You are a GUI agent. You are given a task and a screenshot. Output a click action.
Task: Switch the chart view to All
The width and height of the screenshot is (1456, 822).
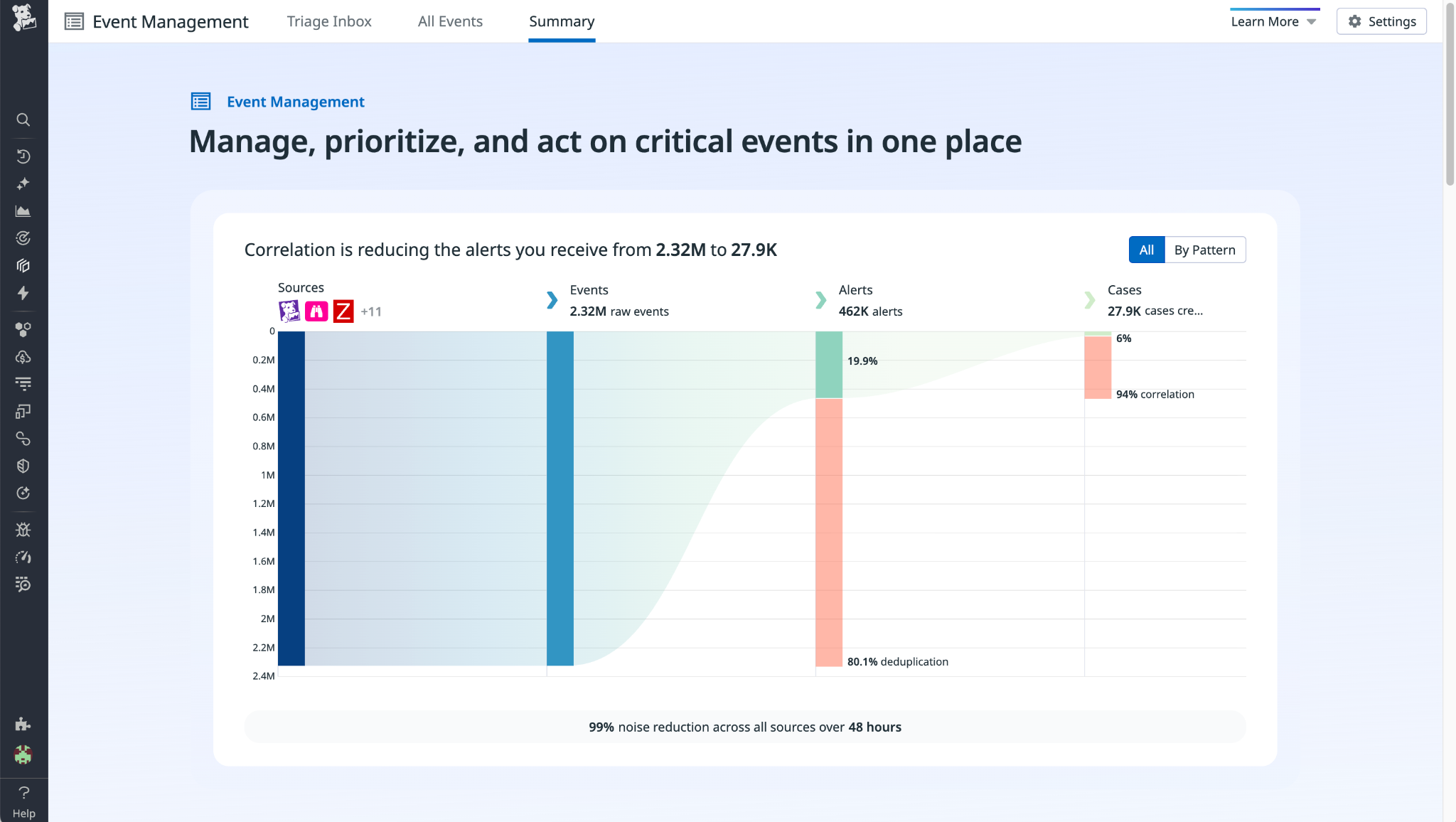1147,250
